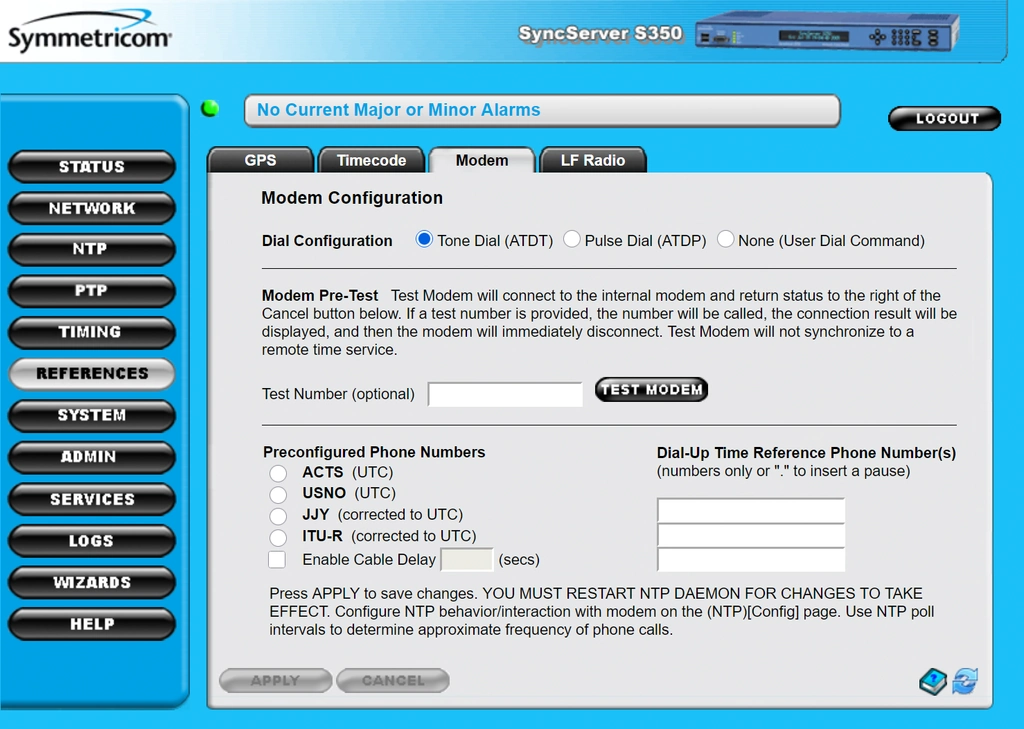Click the Modem Pre-Test bold label
Viewport: 1024px width, 729px height.
(x=320, y=295)
